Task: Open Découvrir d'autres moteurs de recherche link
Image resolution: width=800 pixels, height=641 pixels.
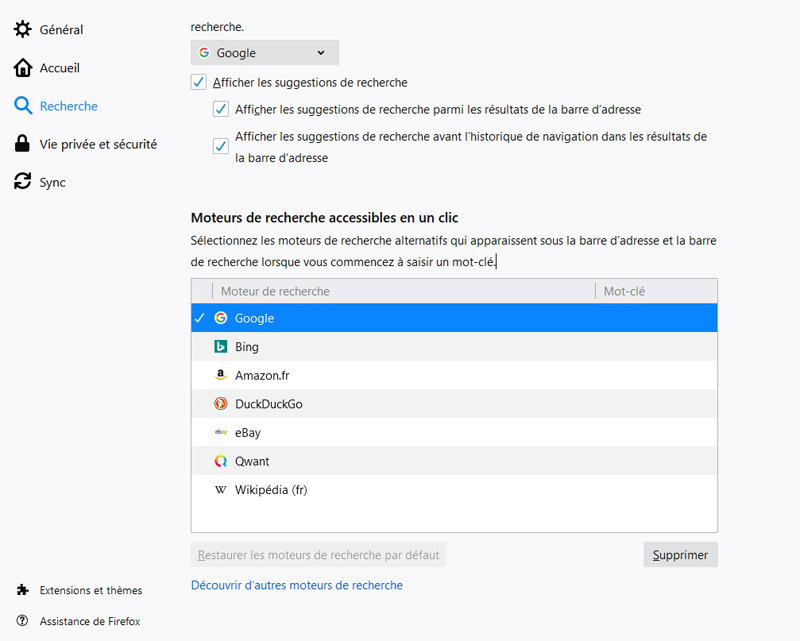Action: tap(297, 585)
